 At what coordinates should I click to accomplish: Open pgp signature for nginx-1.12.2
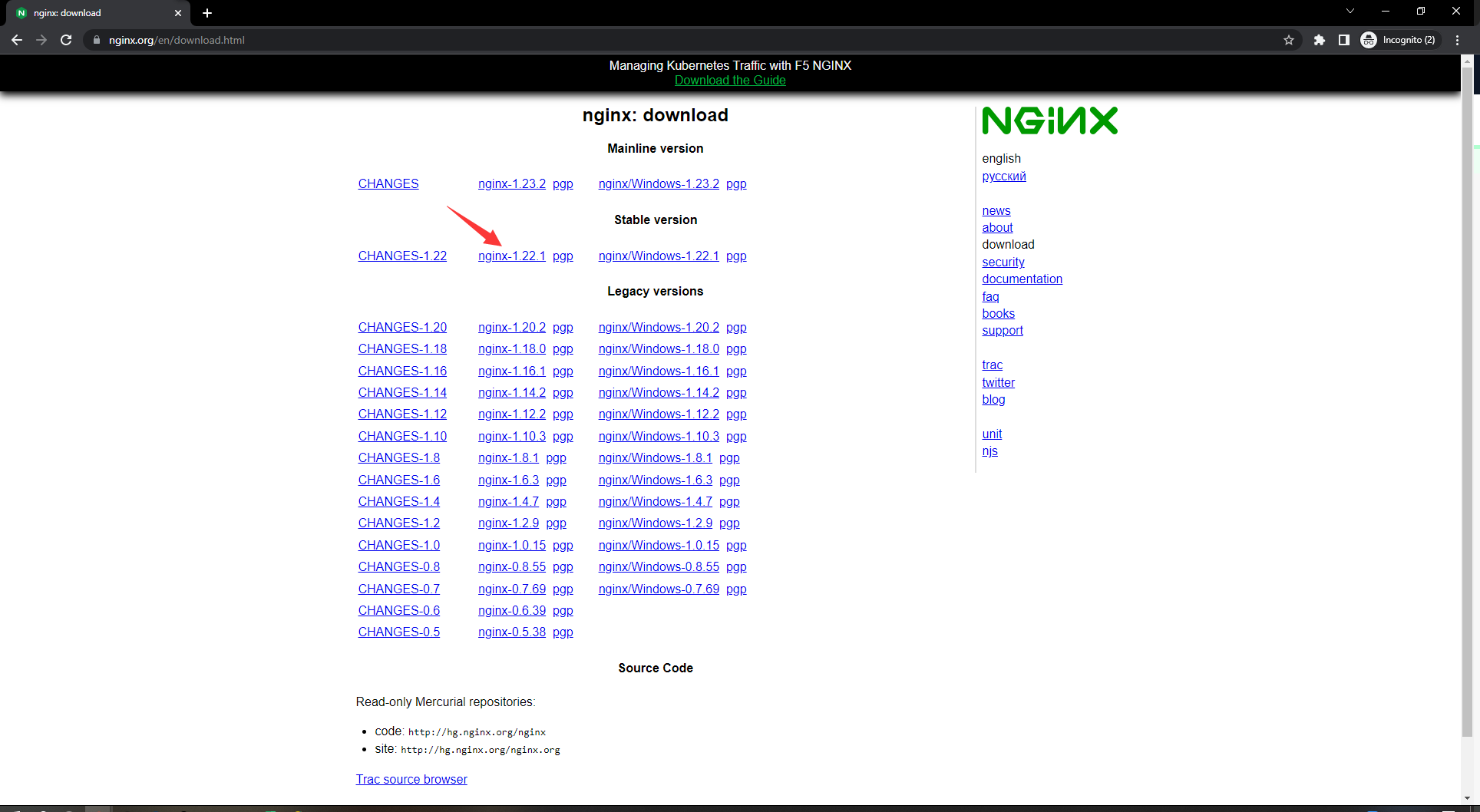563,414
